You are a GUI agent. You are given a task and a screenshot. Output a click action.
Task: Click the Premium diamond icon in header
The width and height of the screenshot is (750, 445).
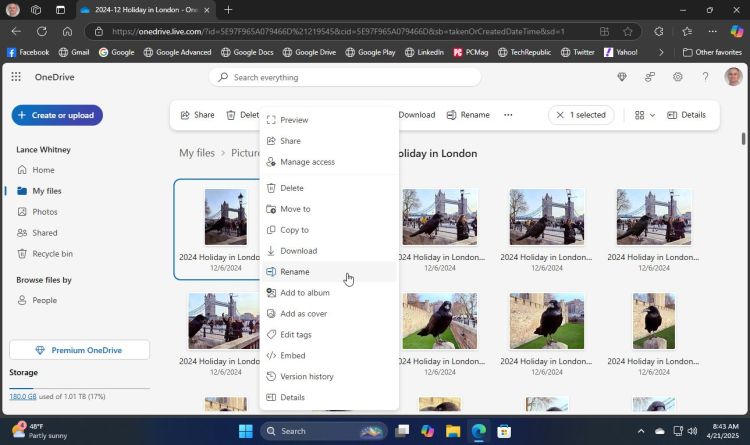[622, 77]
